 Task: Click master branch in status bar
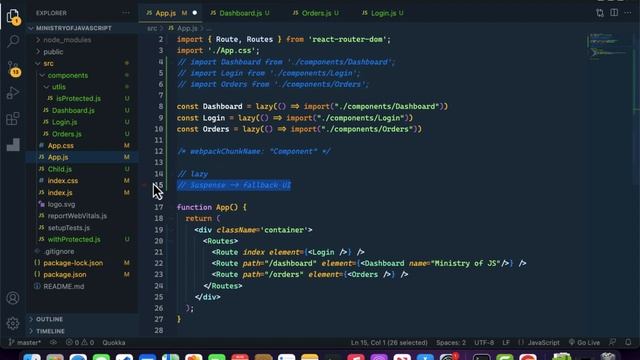point(24,342)
